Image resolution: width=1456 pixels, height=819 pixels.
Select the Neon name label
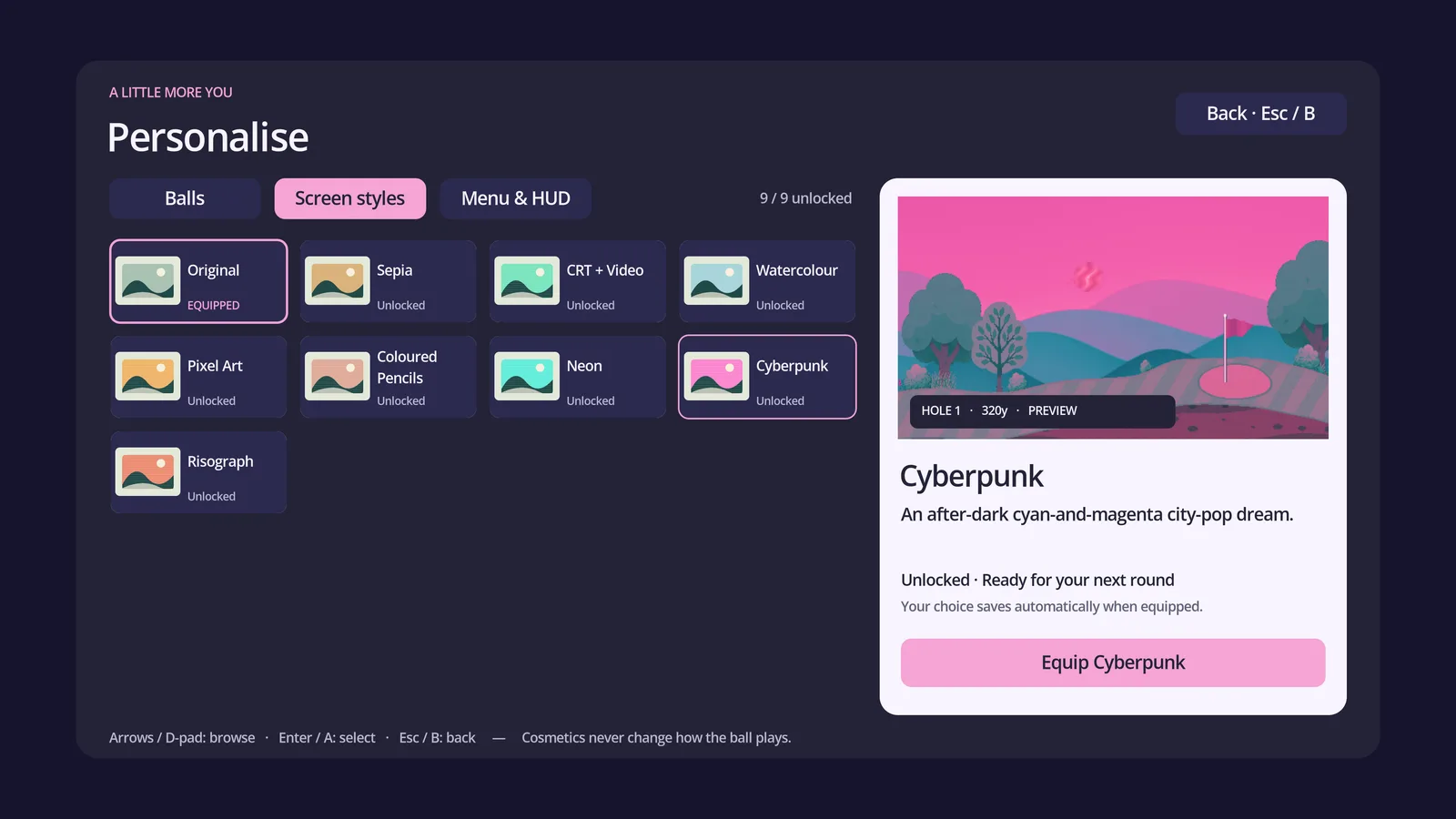(584, 366)
